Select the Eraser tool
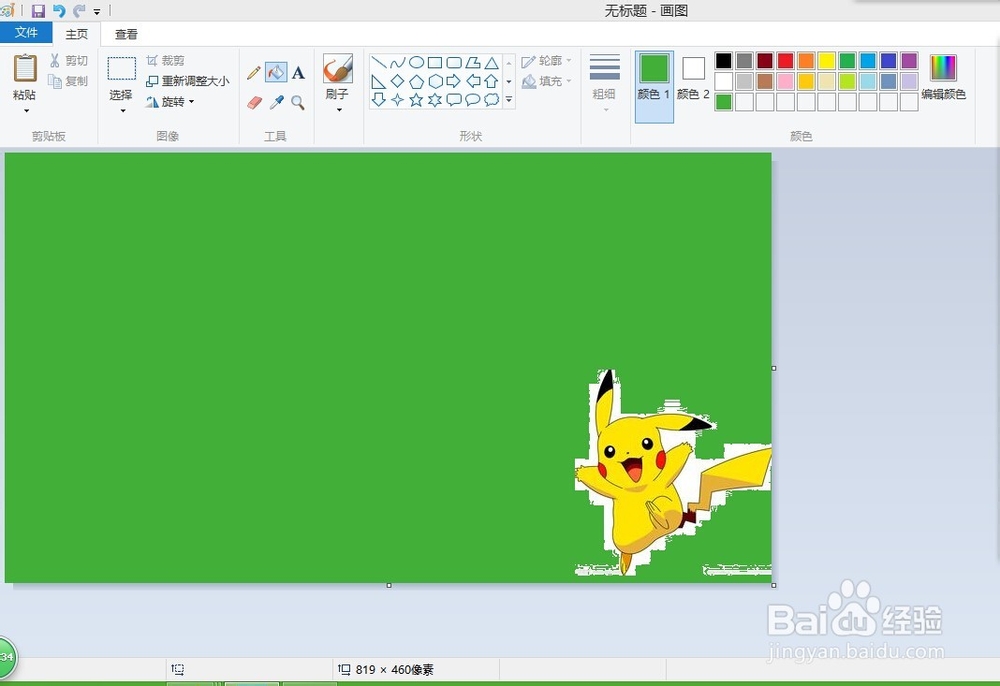 pyautogui.click(x=256, y=102)
